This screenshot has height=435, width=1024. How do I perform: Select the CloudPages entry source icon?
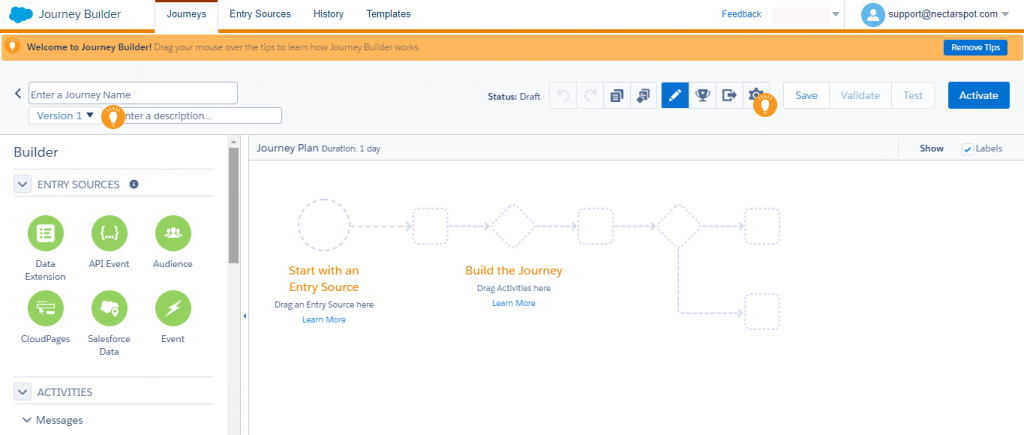click(x=45, y=308)
